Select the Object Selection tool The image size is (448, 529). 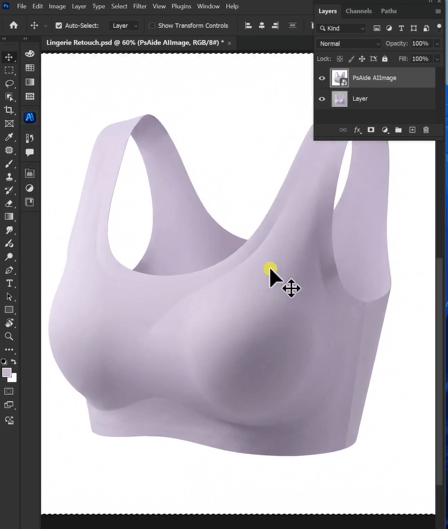tap(9, 97)
